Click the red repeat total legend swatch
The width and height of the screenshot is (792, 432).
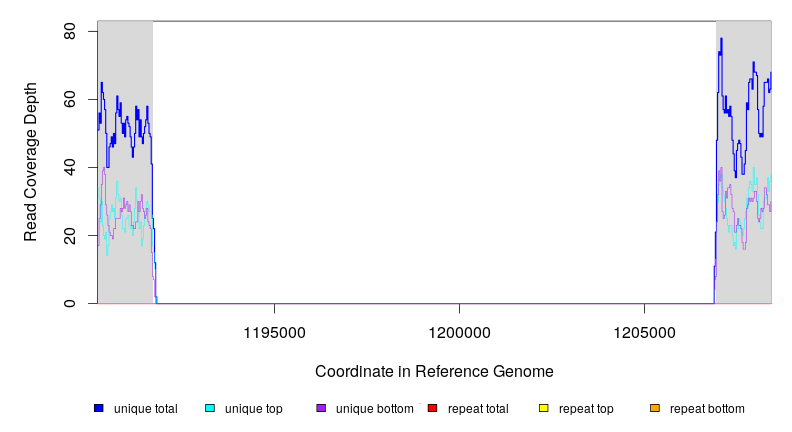pyautogui.click(x=432, y=409)
